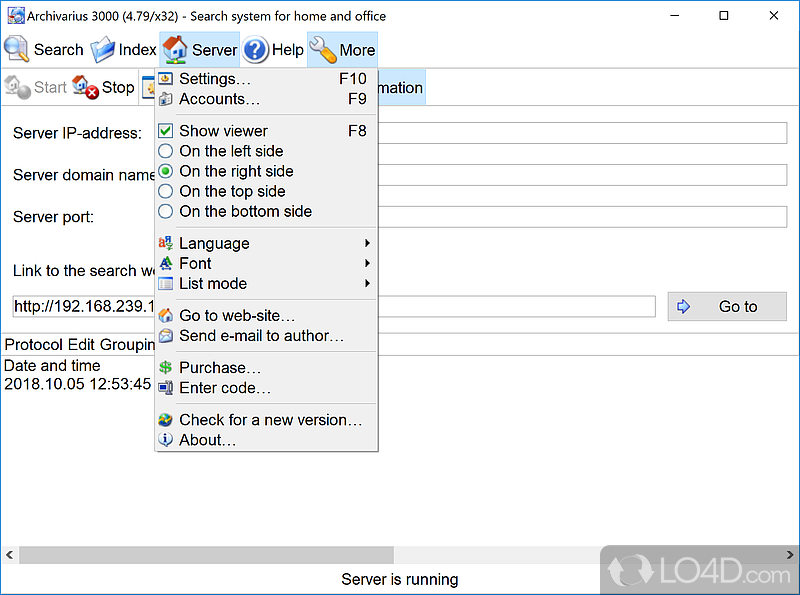Open the Protocol menu
Viewport: 800px width, 595px height.
point(34,344)
